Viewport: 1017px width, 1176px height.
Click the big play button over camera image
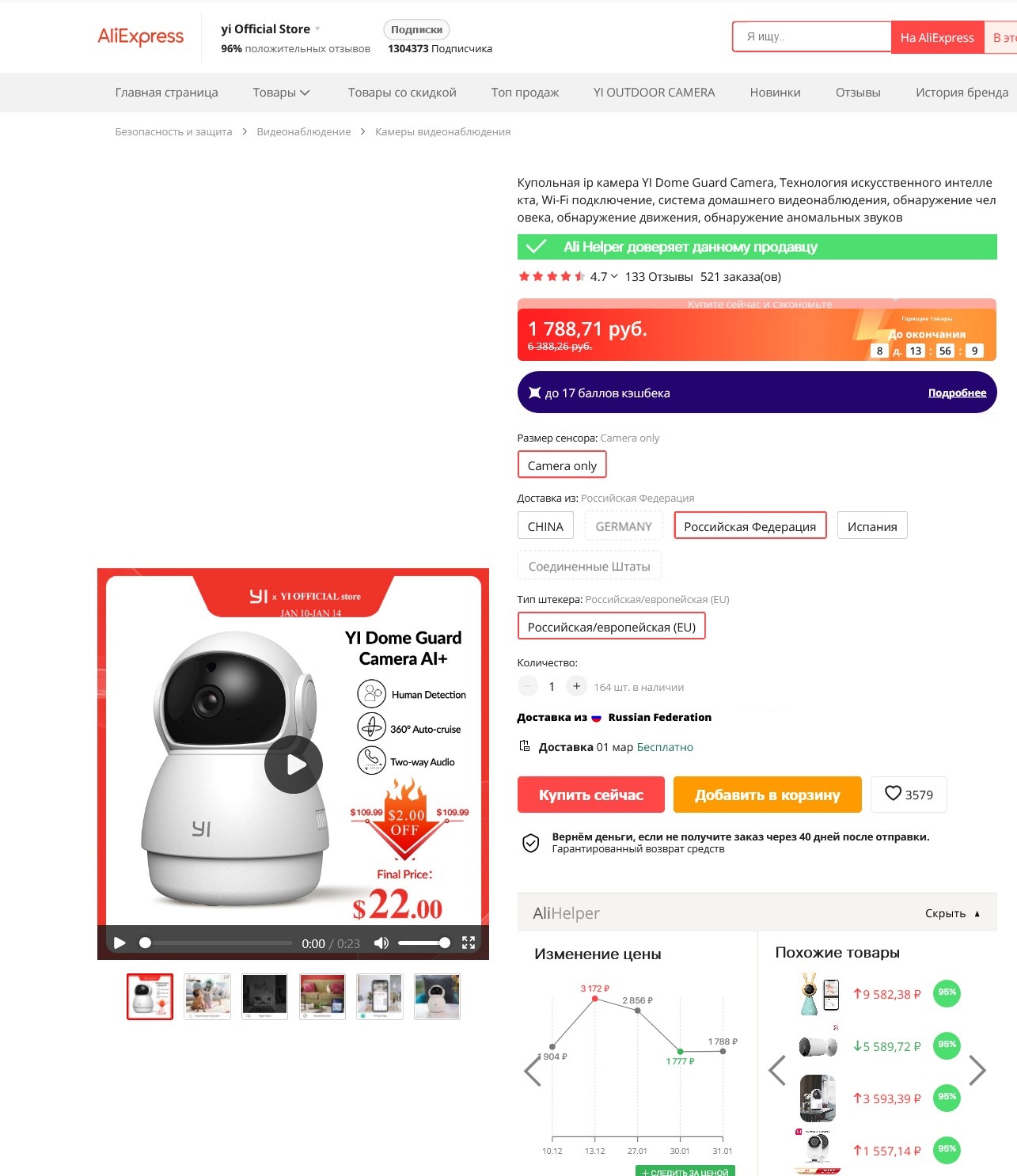pos(294,764)
